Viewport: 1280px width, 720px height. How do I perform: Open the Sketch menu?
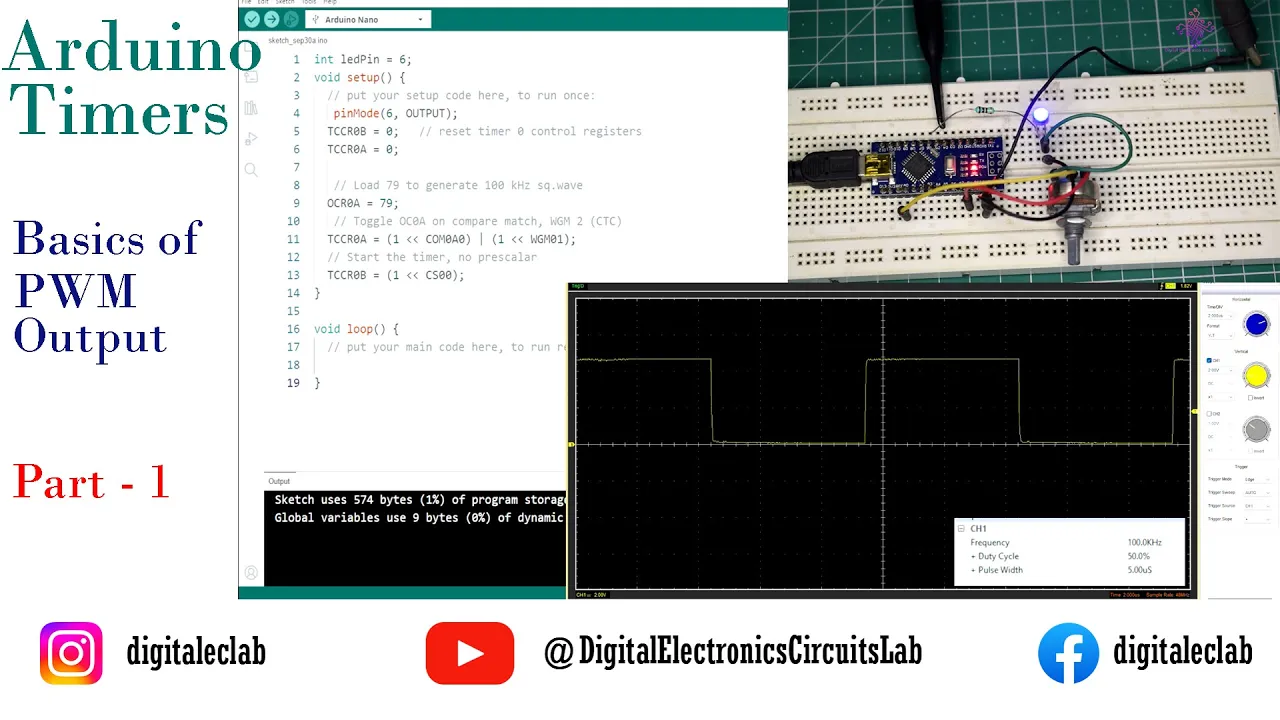[x=285, y=3]
